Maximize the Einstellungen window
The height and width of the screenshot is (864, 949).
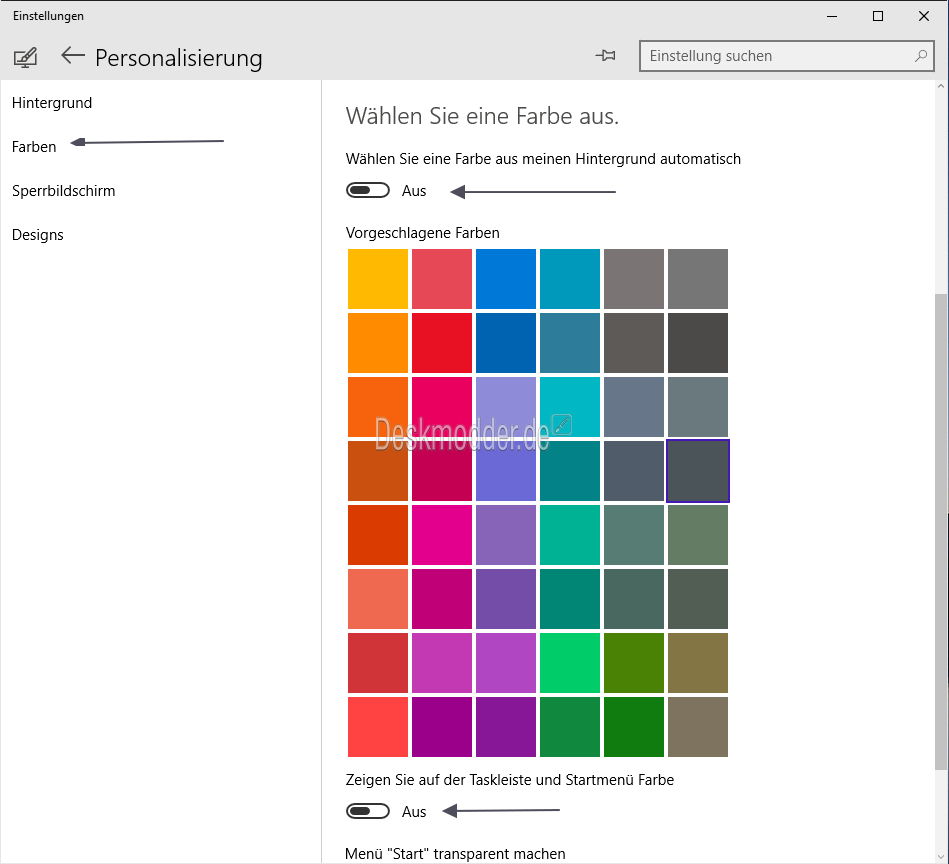(x=878, y=16)
